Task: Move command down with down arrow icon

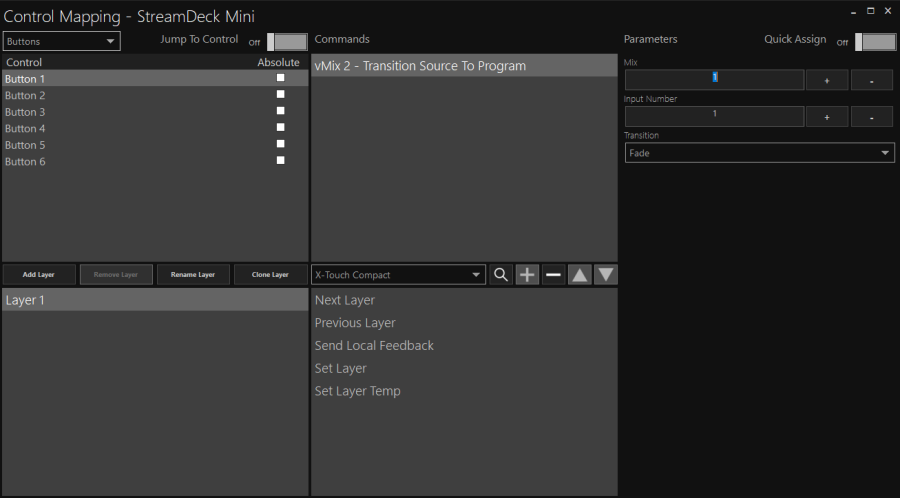Action: click(605, 275)
